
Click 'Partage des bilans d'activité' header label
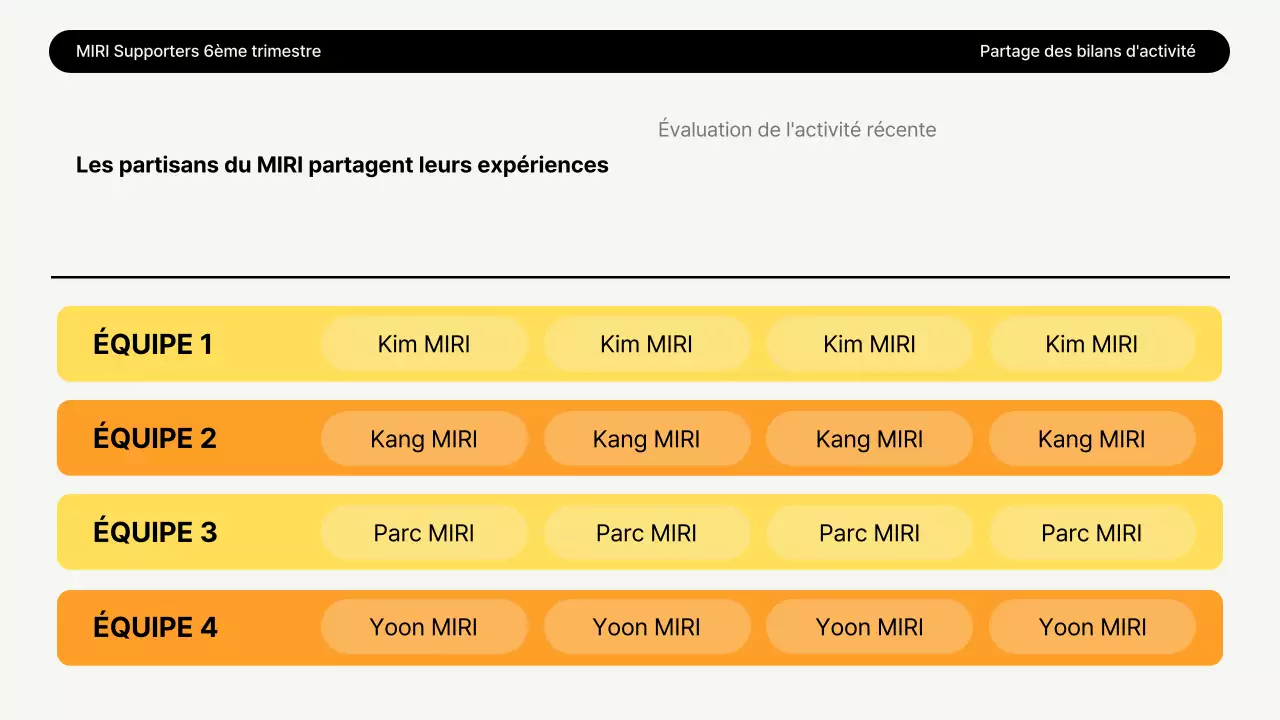click(x=1087, y=51)
